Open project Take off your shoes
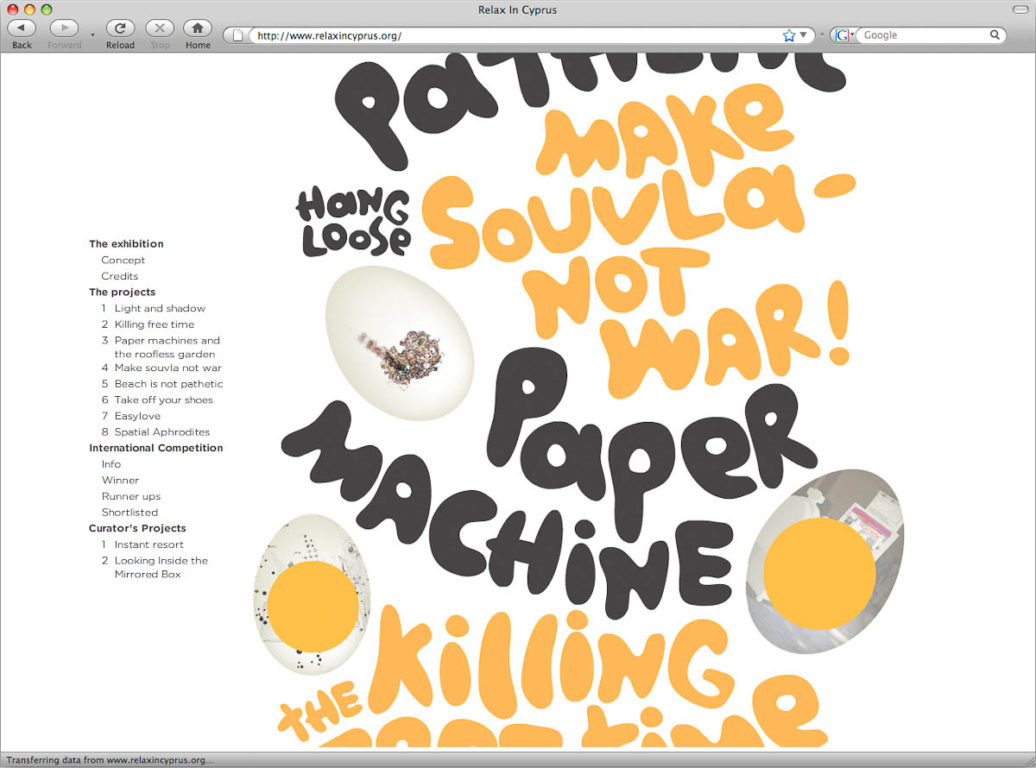The image size is (1036, 768). [164, 400]
